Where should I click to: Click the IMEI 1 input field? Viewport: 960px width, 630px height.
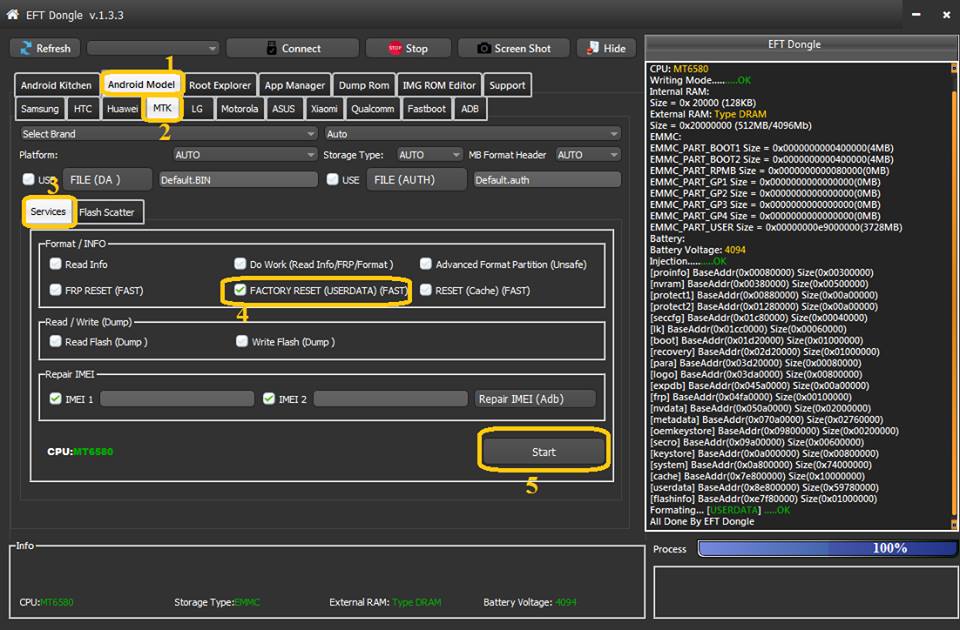point(177,399)
